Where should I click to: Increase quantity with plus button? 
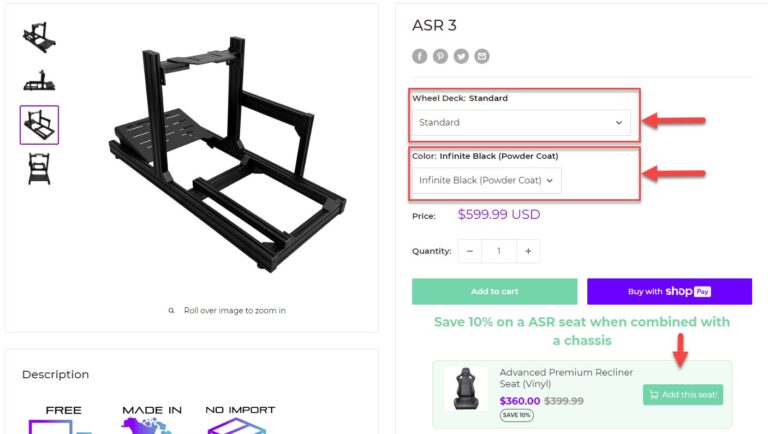(528, 251)
